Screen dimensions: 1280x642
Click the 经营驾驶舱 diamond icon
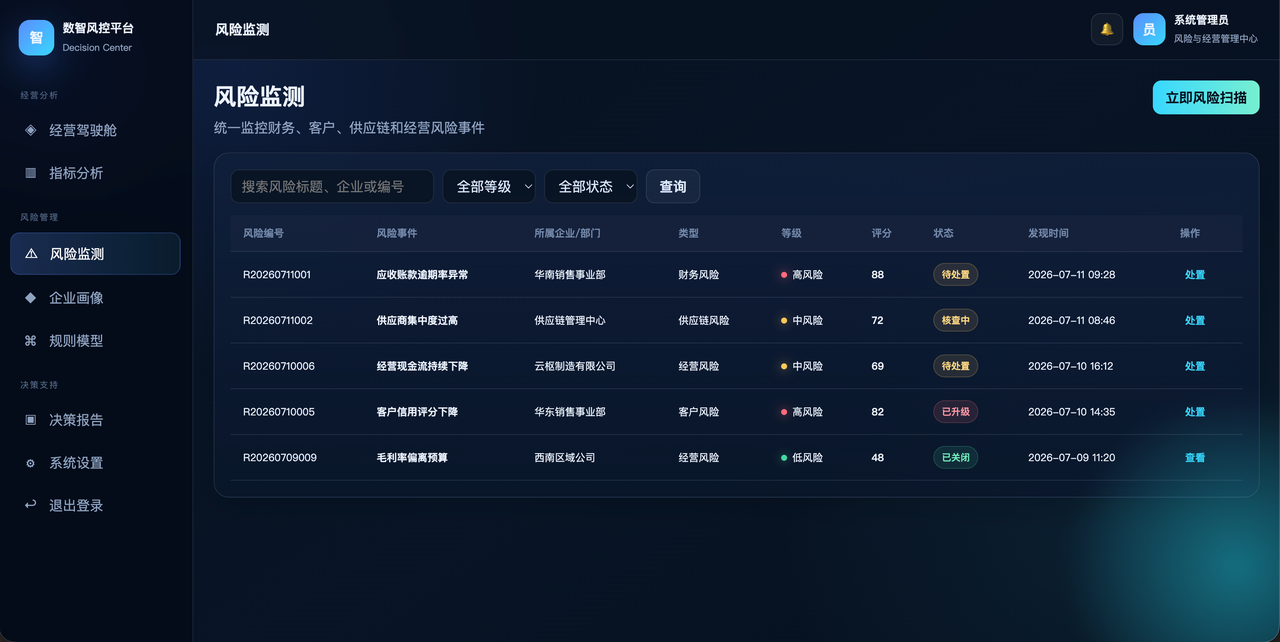pyautogui.click(x=30, y=130)
